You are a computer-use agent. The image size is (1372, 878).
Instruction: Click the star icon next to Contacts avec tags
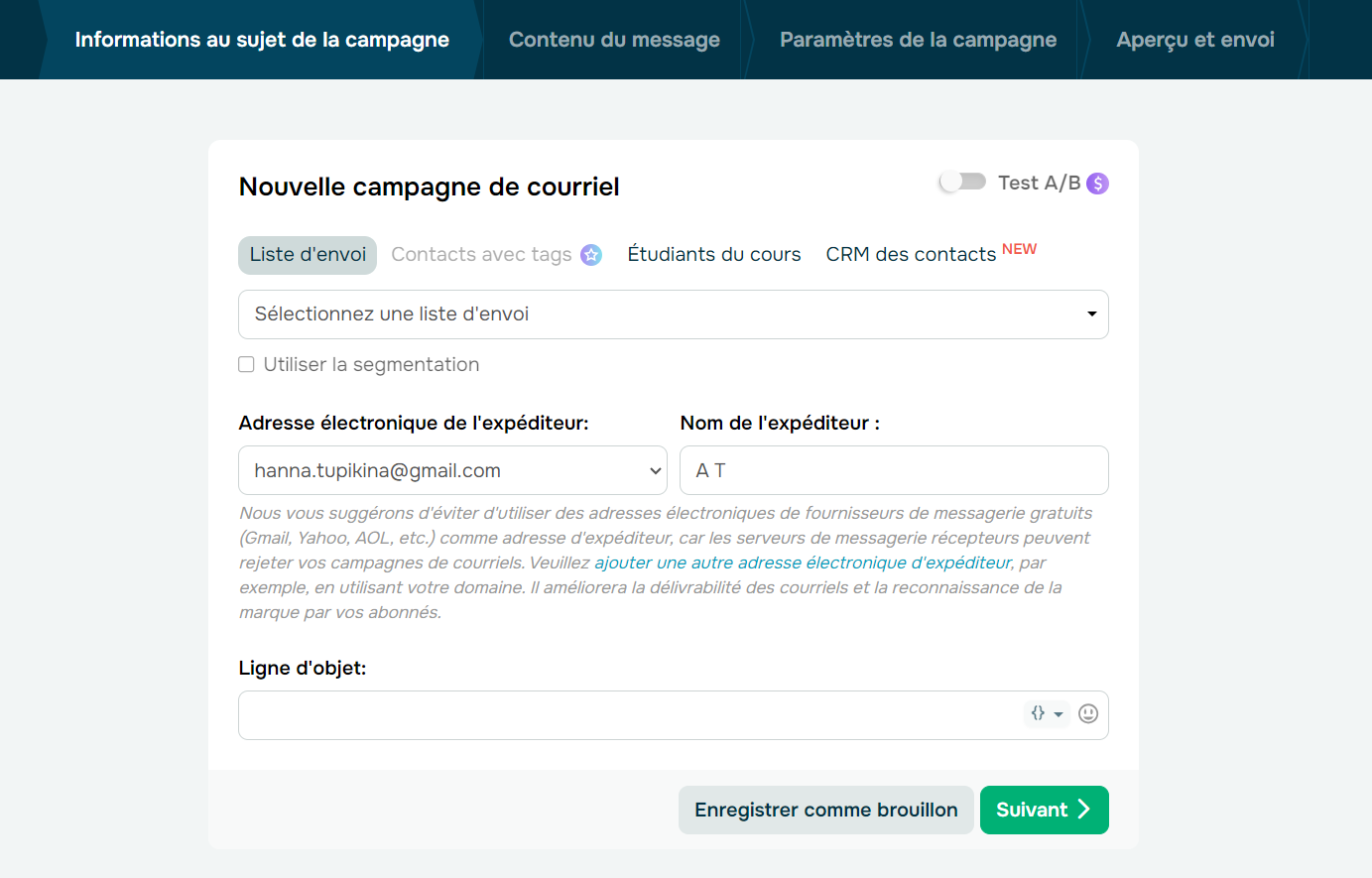[590, 255]
